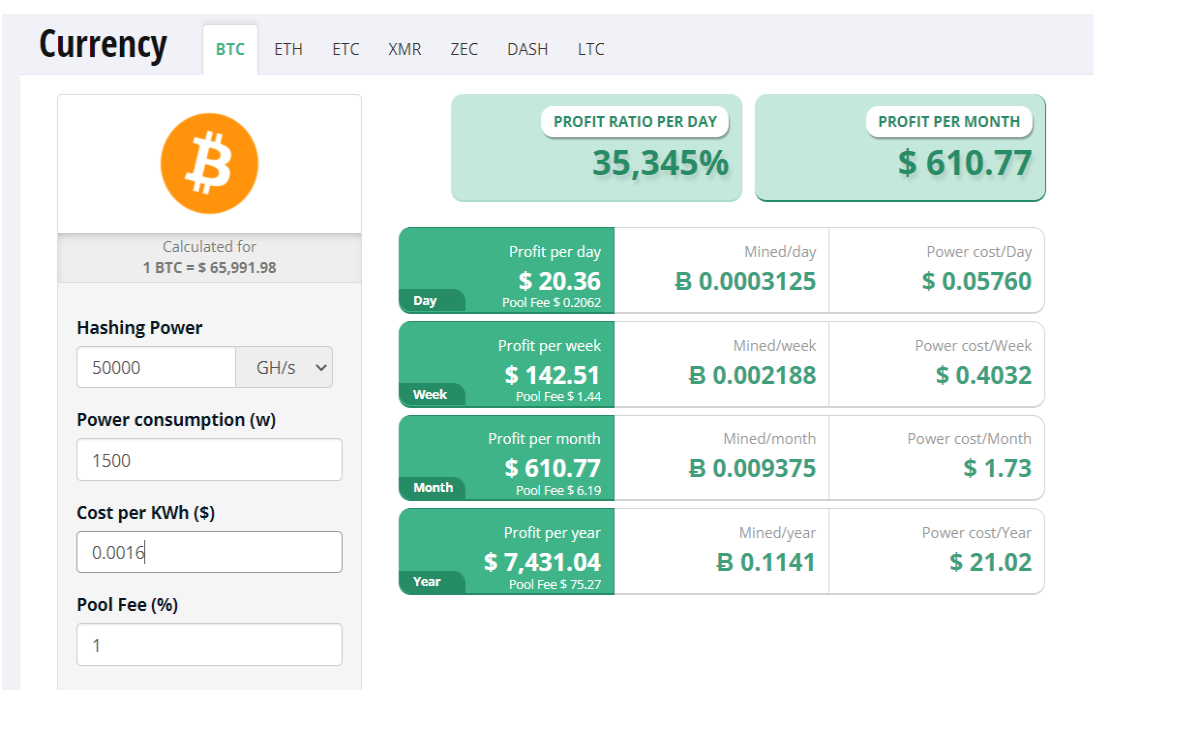
Task: Open the XMR currency tab
Action: pos(405,49)
